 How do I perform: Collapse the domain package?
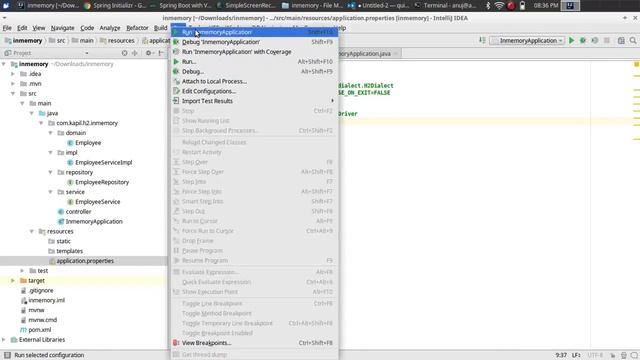51,133
